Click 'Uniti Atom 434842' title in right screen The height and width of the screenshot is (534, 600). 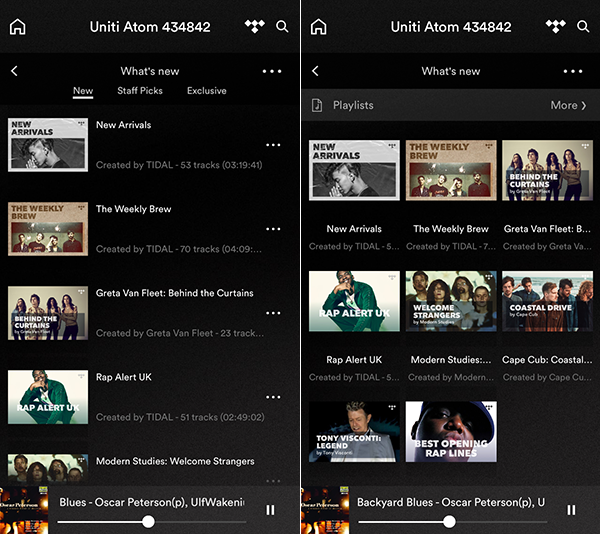coord(451,27)
